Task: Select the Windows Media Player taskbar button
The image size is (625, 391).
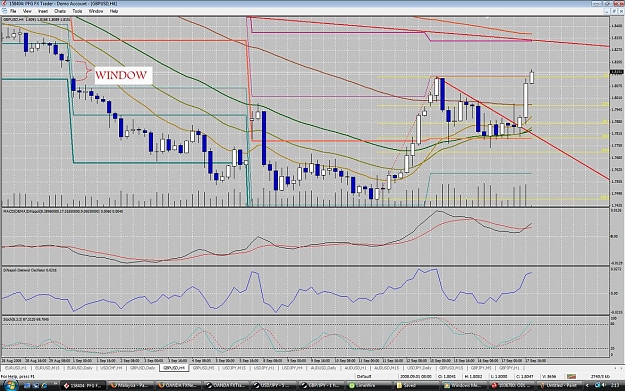Action: point(464,385)
